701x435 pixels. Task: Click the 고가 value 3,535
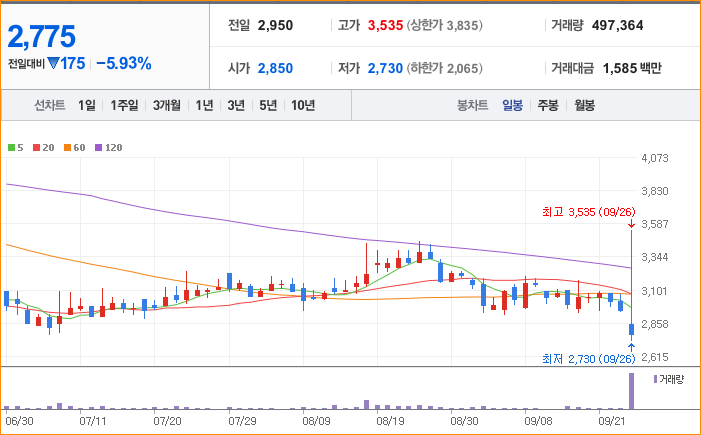385,25
